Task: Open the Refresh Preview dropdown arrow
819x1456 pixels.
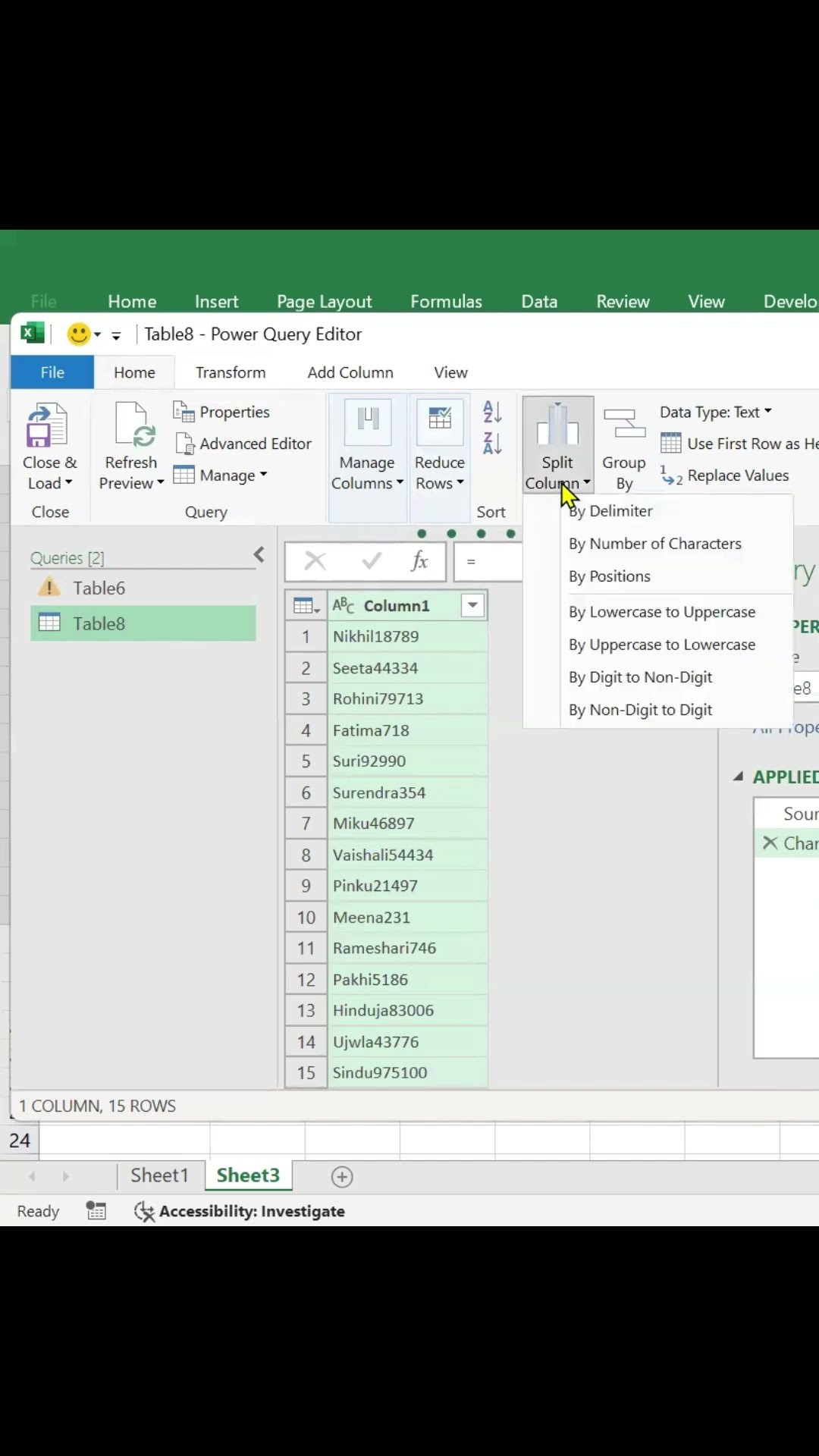Action: pos(160,483)
